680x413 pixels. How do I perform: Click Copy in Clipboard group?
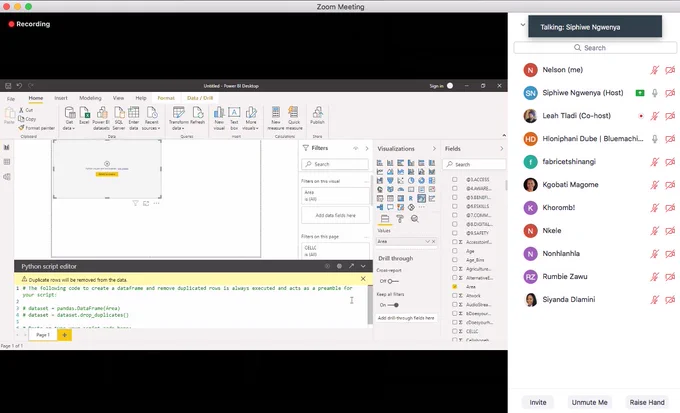(27, 119)
